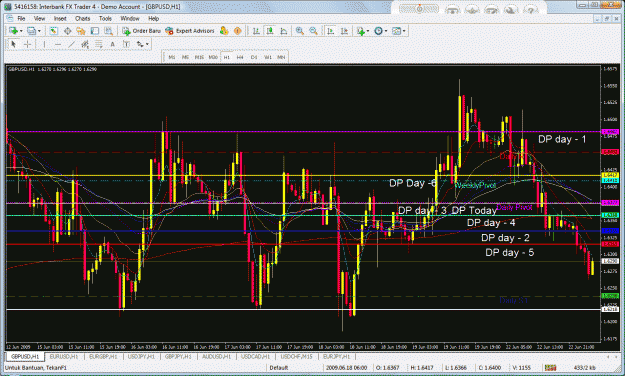625x376 pixels.
Task: Toggle the Terminal panel icon
Action: click(94, 31)
